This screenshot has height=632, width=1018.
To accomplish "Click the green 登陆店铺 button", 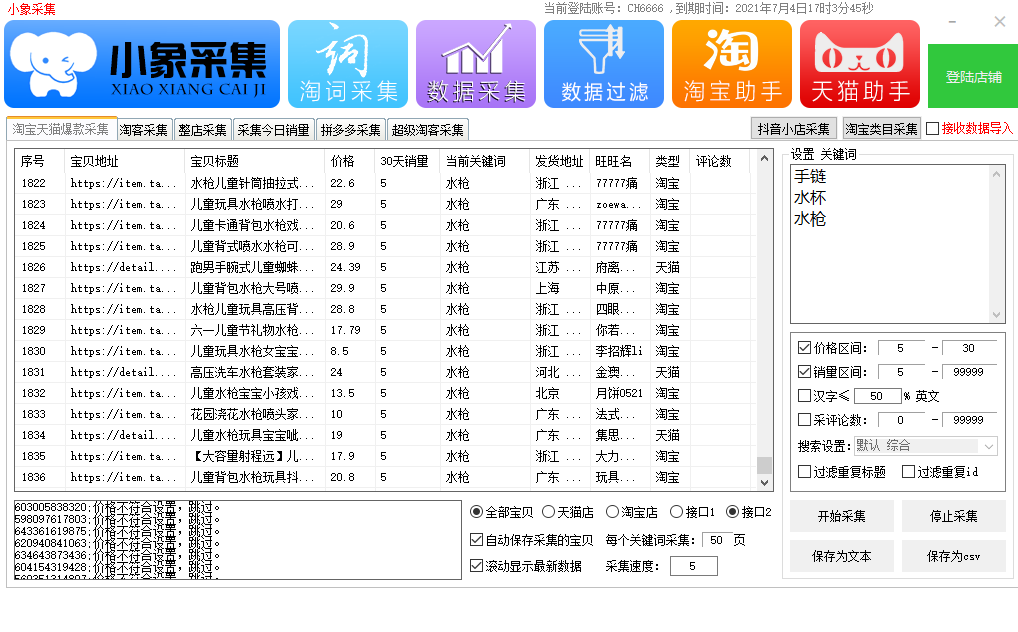I will 973,77.
